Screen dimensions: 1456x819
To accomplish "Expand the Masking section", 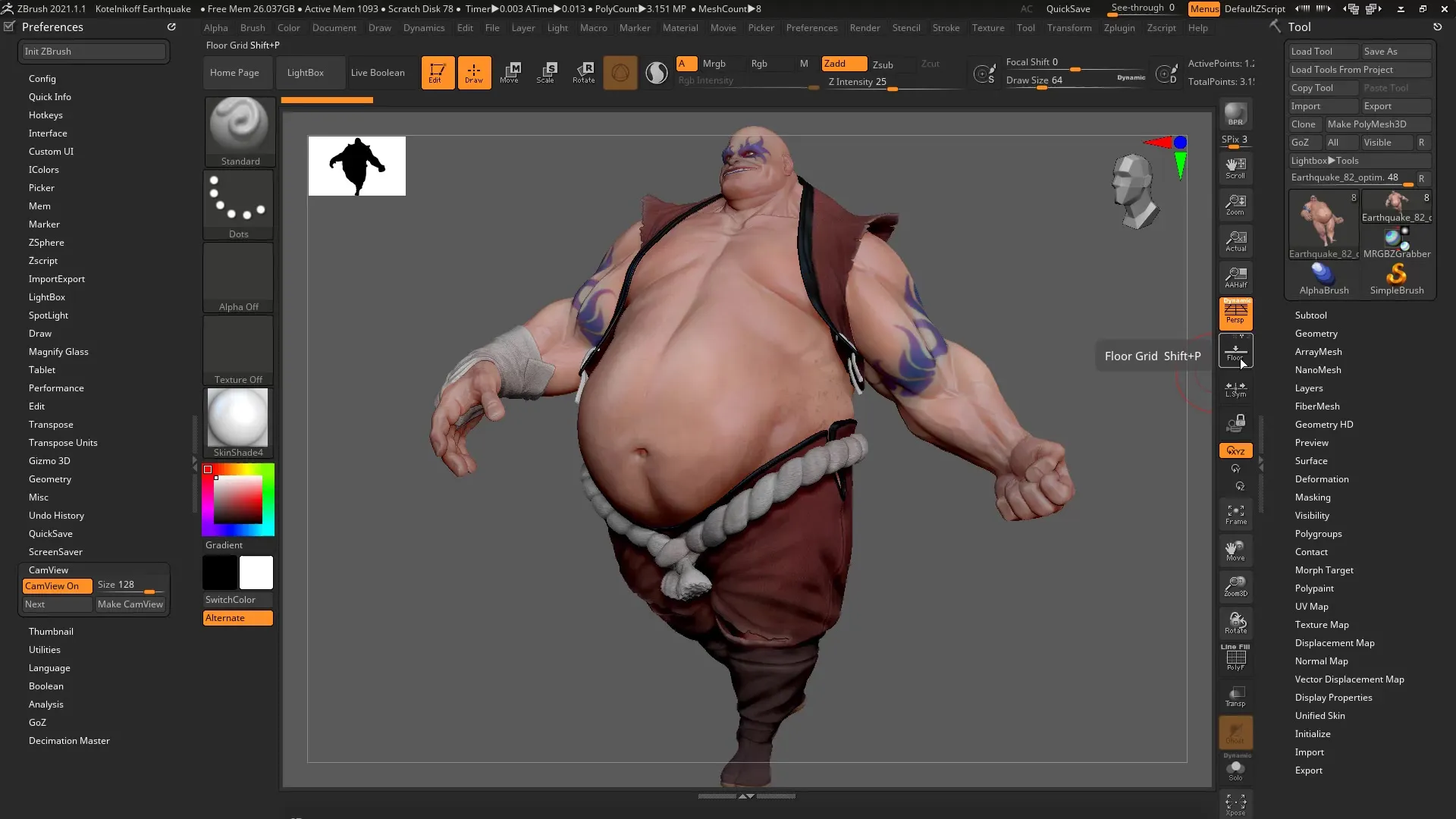I will [1312, 497].
